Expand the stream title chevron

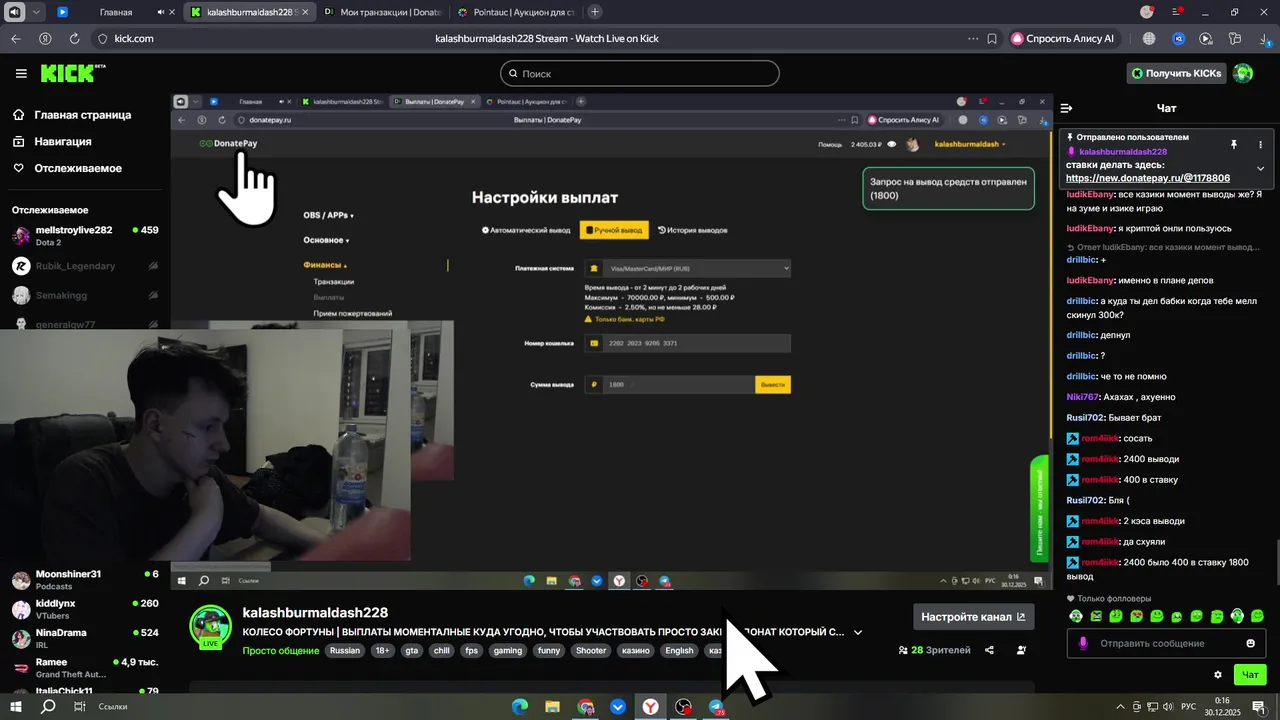coord(857,632)
